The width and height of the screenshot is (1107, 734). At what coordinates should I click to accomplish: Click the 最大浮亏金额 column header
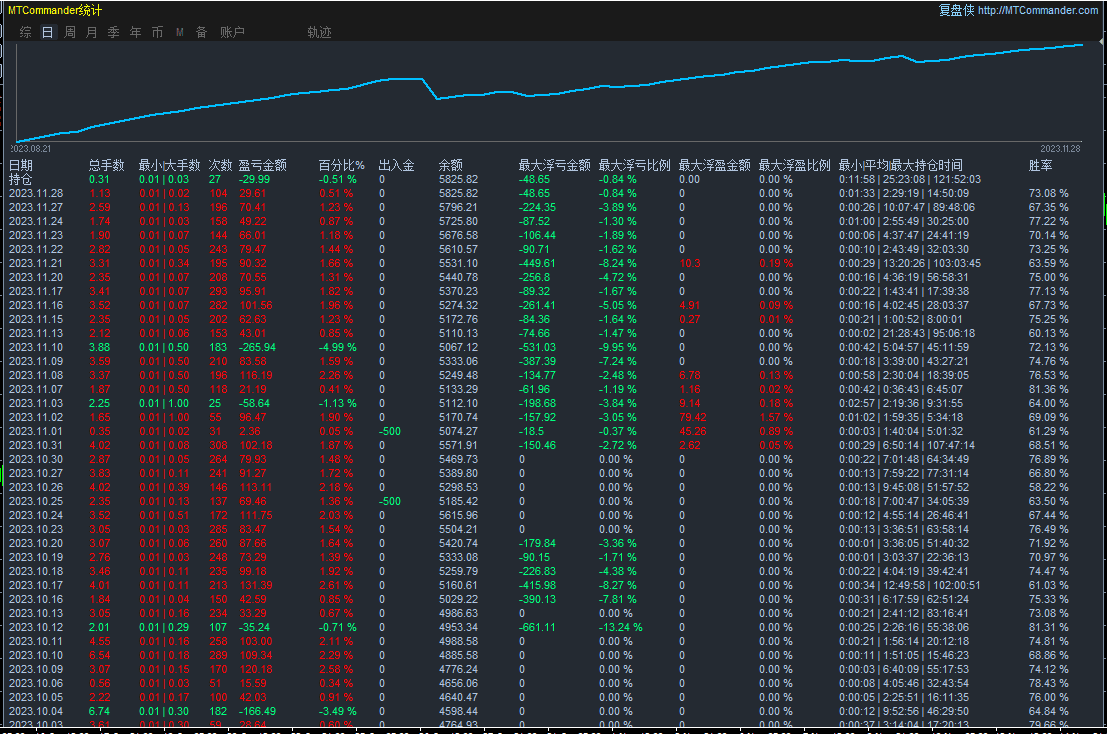[554, 165]
